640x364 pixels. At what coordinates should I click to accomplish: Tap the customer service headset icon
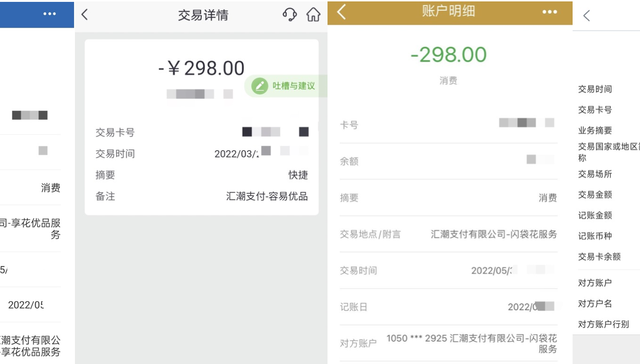tap(289, 15)
